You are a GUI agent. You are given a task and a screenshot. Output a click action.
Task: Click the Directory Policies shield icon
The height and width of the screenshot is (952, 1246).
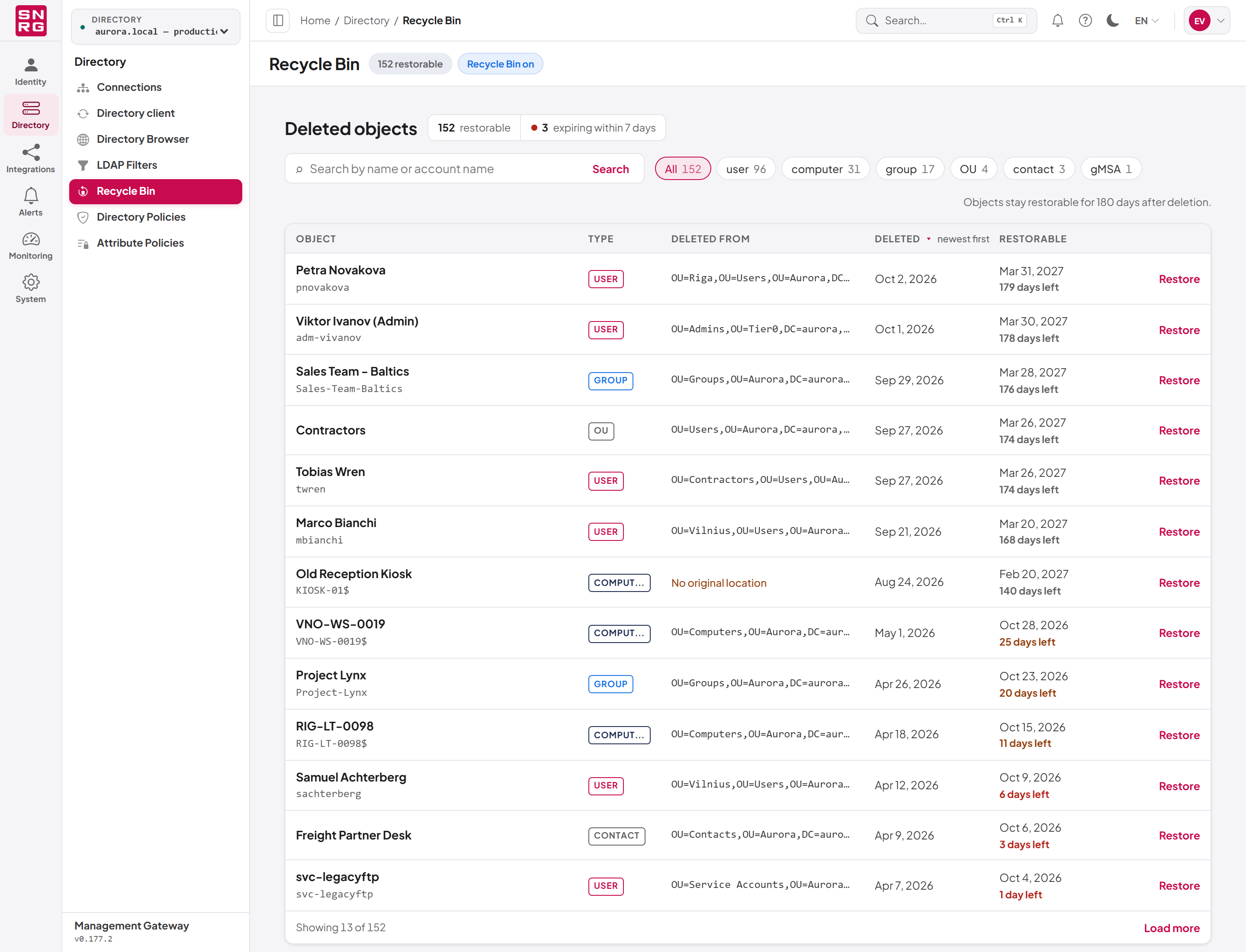coord(83,217)
